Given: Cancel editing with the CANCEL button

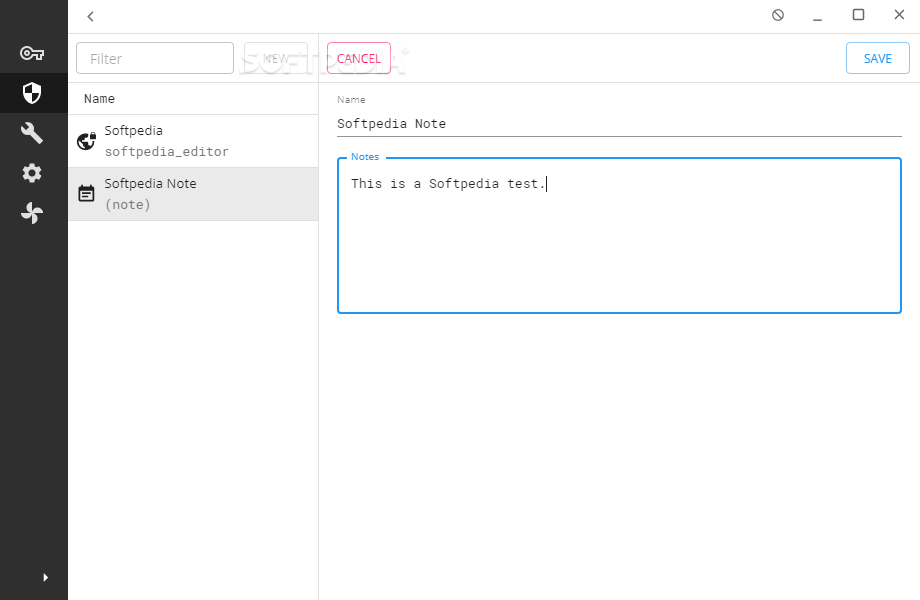Looking at the screenshot, I should (358, 58).
